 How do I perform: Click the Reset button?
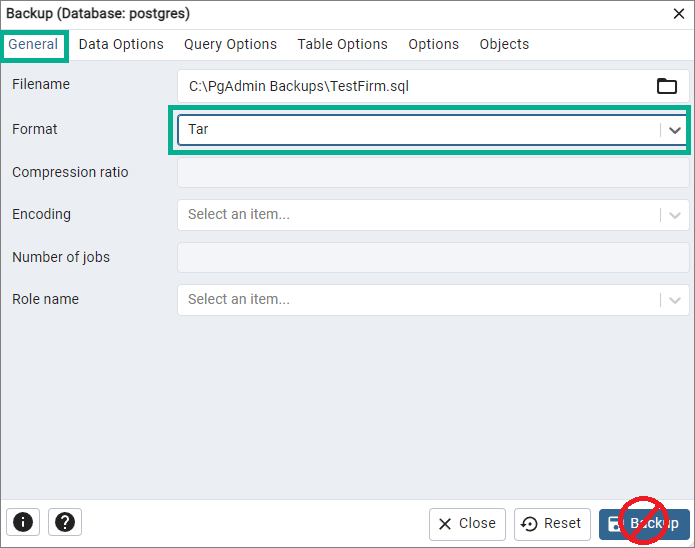click(552, 524)
